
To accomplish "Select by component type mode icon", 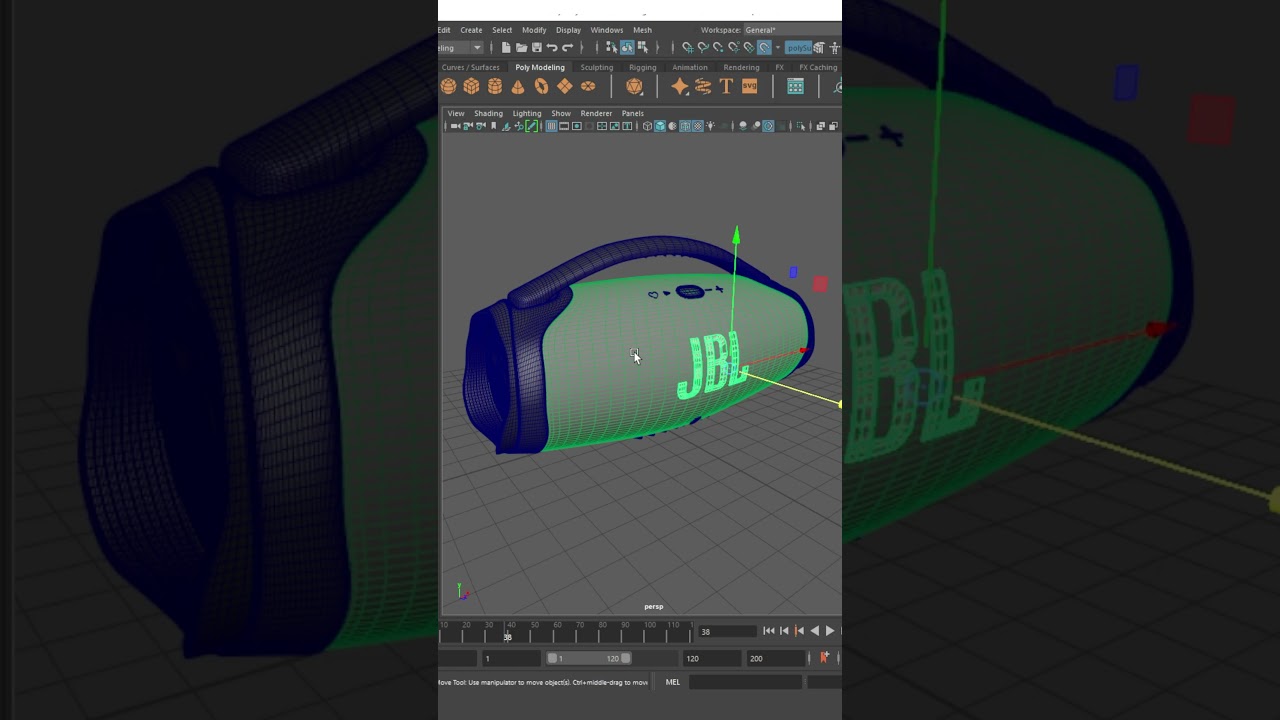I will pyautogui.click(x=642, y=47).
